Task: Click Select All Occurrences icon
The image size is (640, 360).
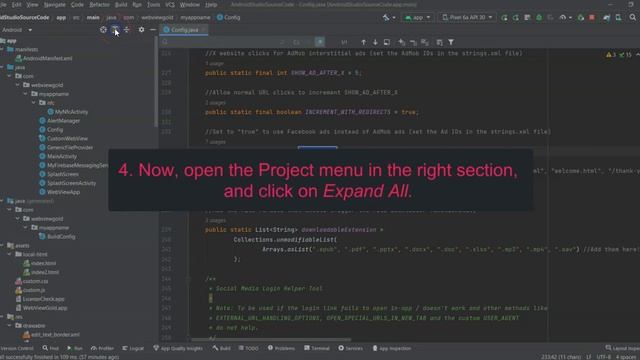Action: pos(425,42)
